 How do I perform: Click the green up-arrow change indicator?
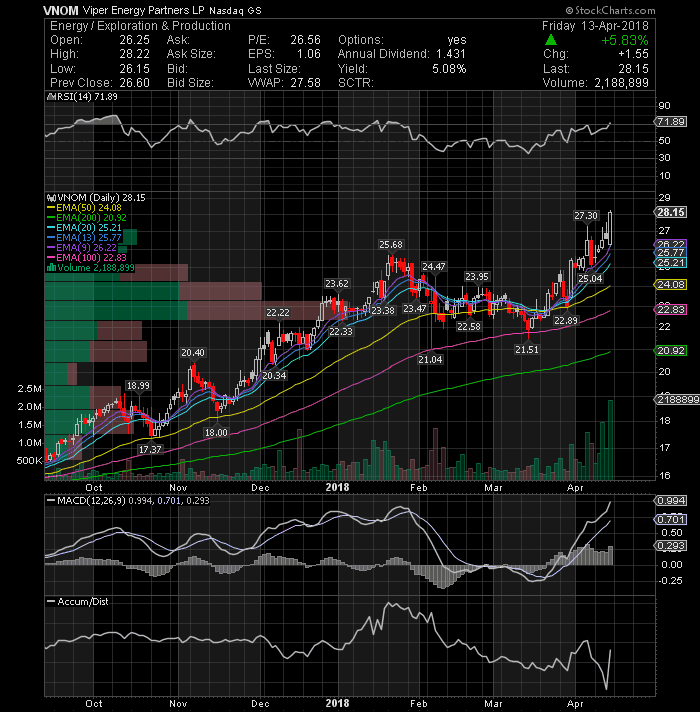(x=551, y=40)
